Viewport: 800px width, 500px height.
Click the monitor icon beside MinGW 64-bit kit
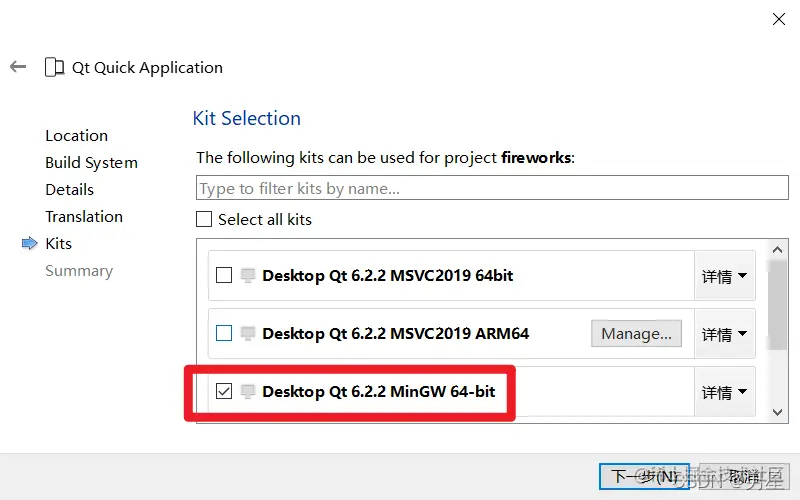(248, 391)
